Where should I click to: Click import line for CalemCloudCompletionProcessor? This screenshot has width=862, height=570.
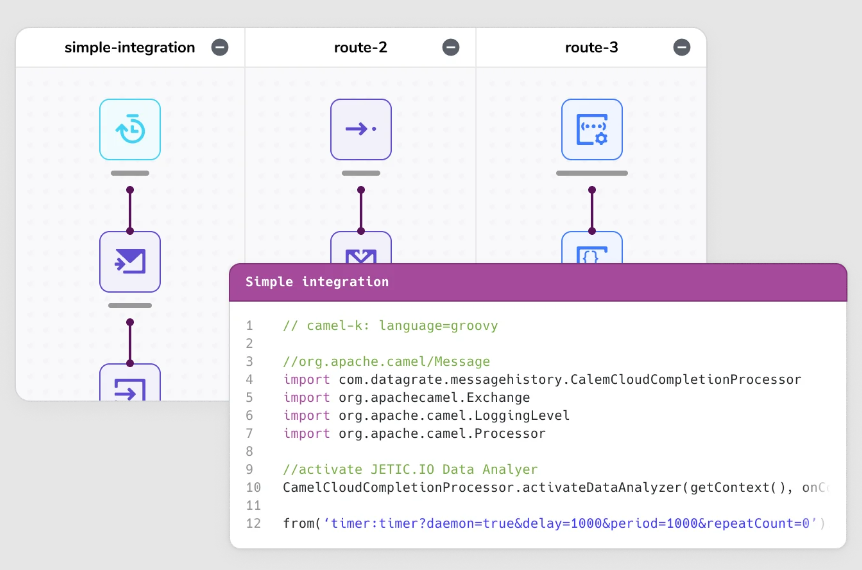pyautogui.click(x=542, y=379)
